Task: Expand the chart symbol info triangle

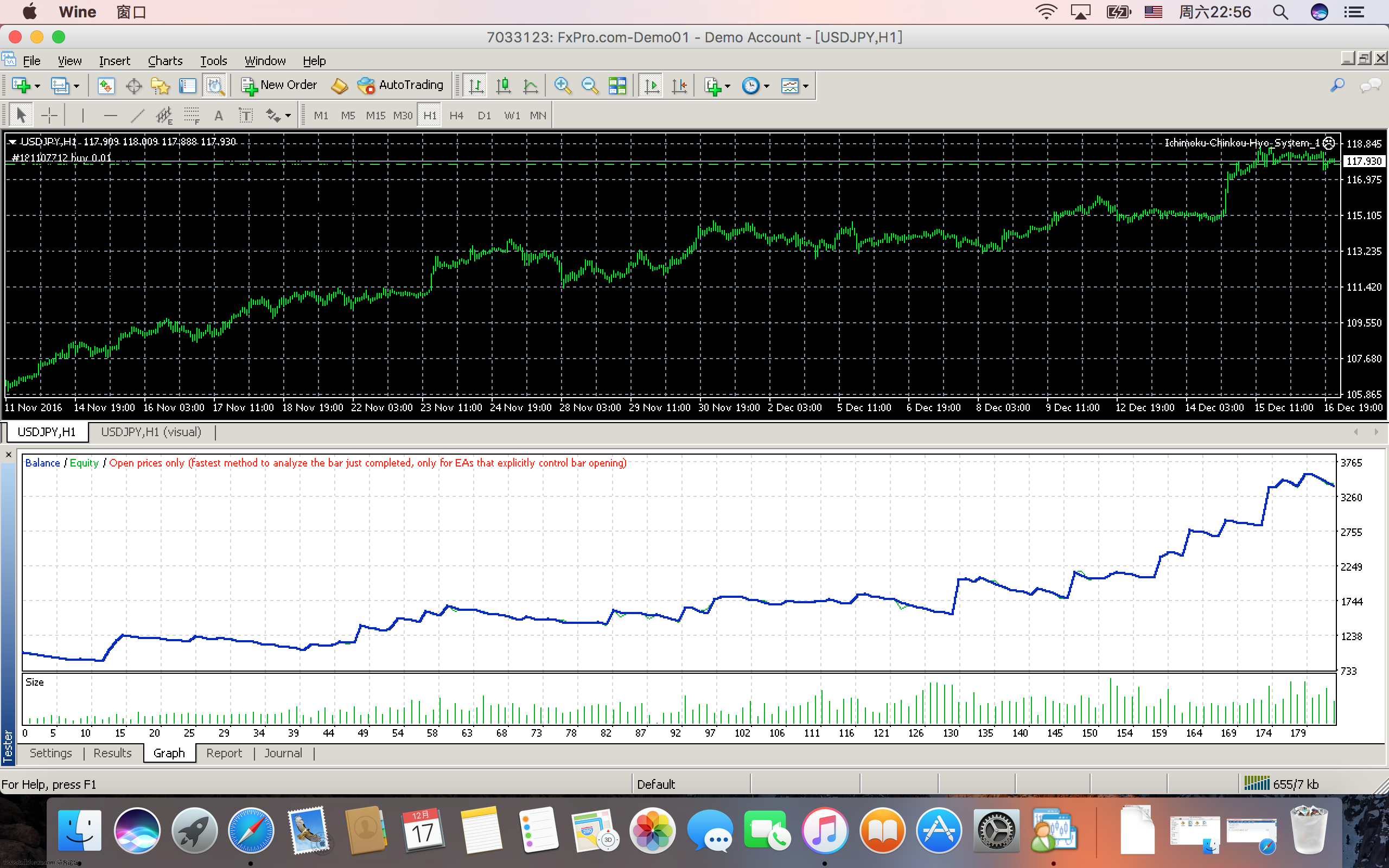Action: point(12,142)
